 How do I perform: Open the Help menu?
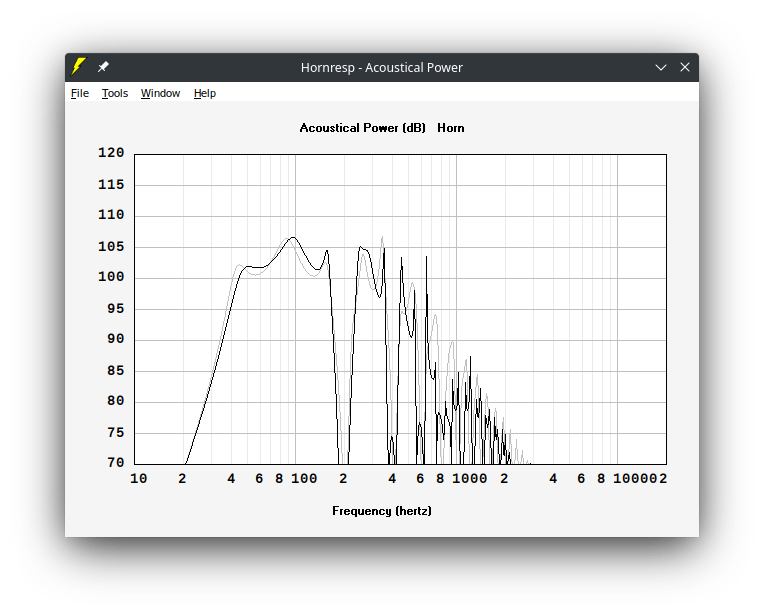point(205,93)
